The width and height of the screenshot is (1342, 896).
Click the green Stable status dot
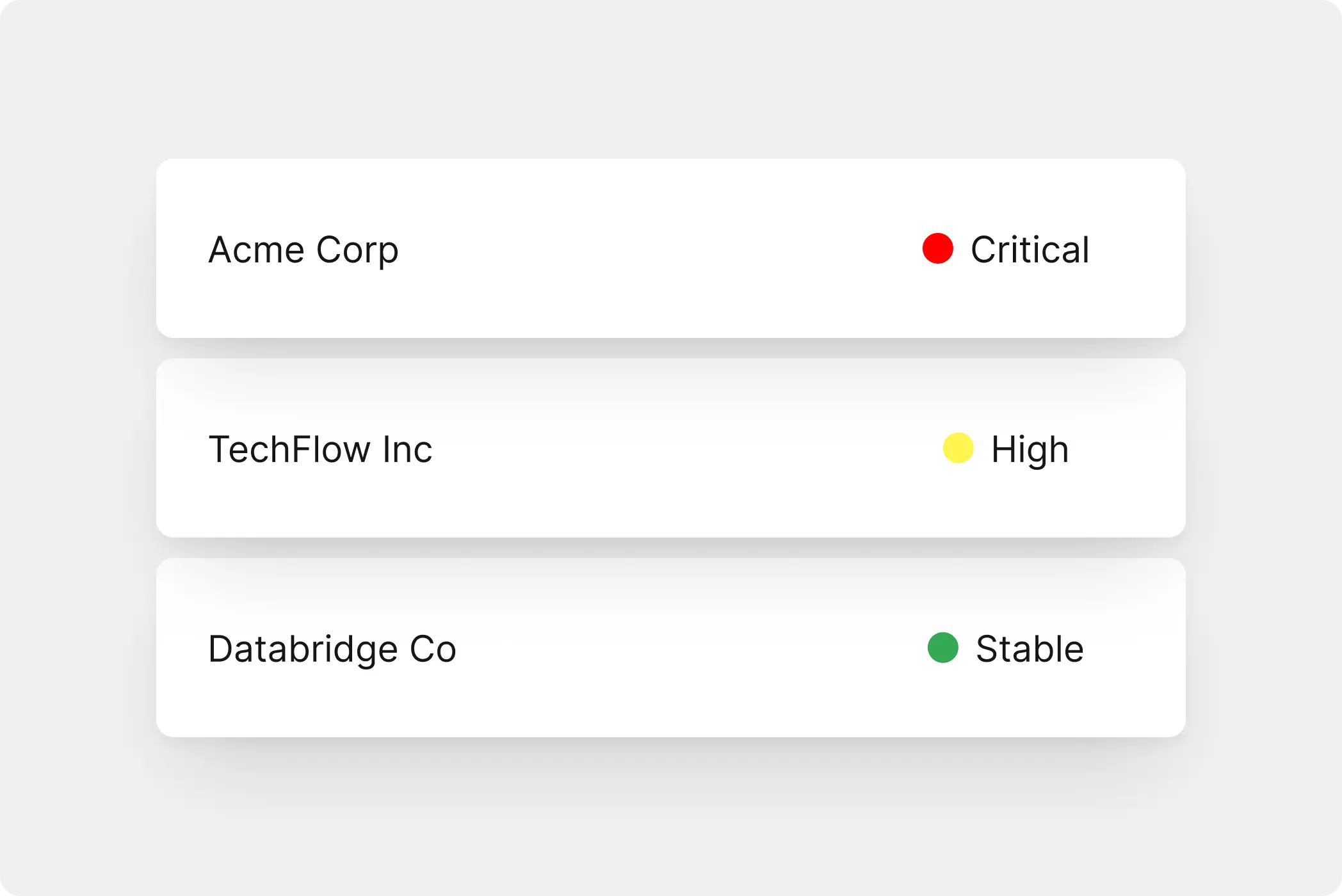(942, 648)
